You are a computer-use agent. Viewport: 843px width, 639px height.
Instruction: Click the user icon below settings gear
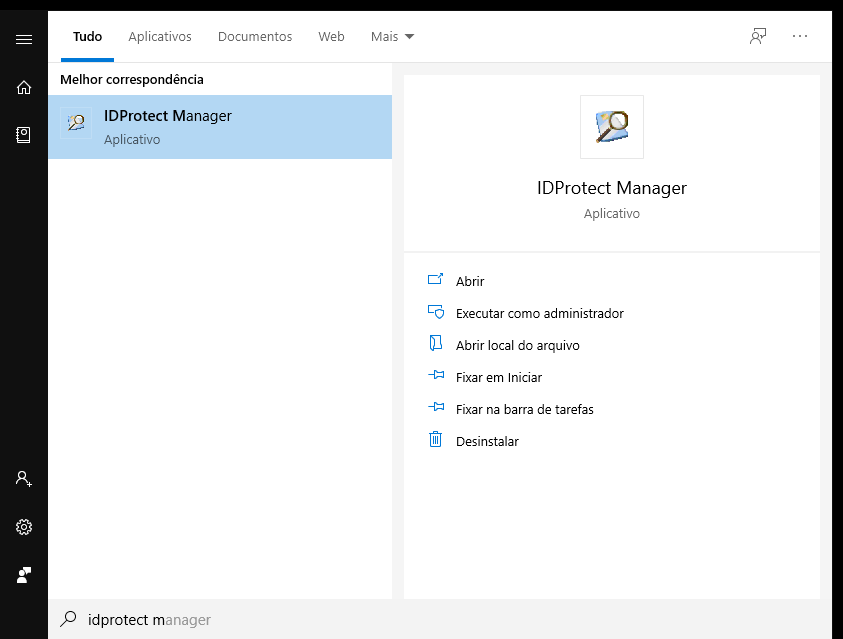24,575
